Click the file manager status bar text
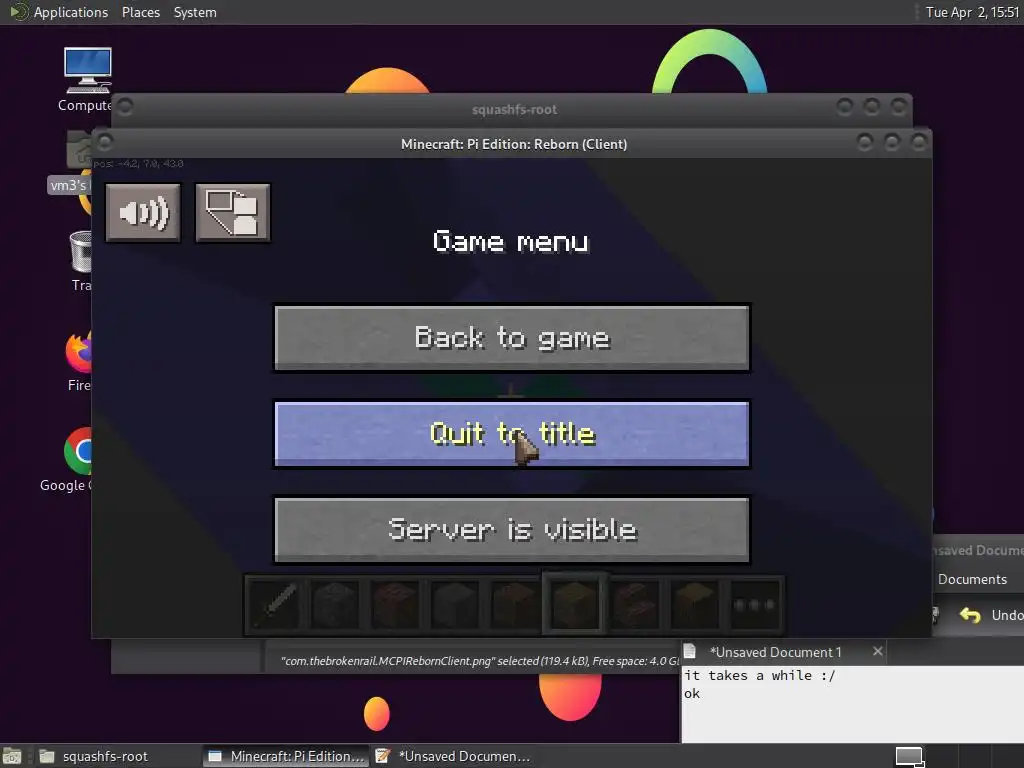This screenshot has width=1024, height=768. click(x=480, y=661)
